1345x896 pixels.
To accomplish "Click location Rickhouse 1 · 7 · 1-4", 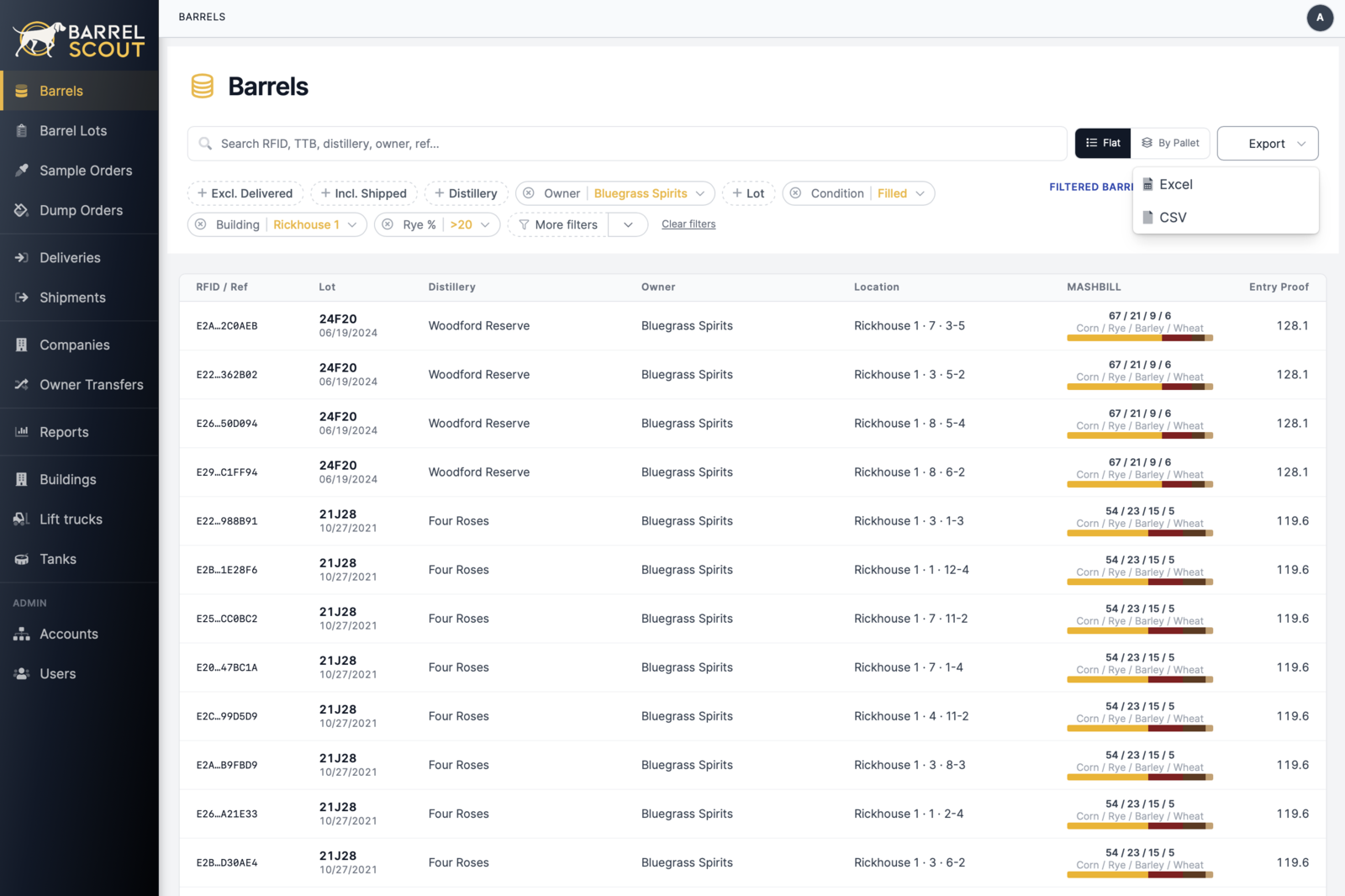I will tap(909, 667).
